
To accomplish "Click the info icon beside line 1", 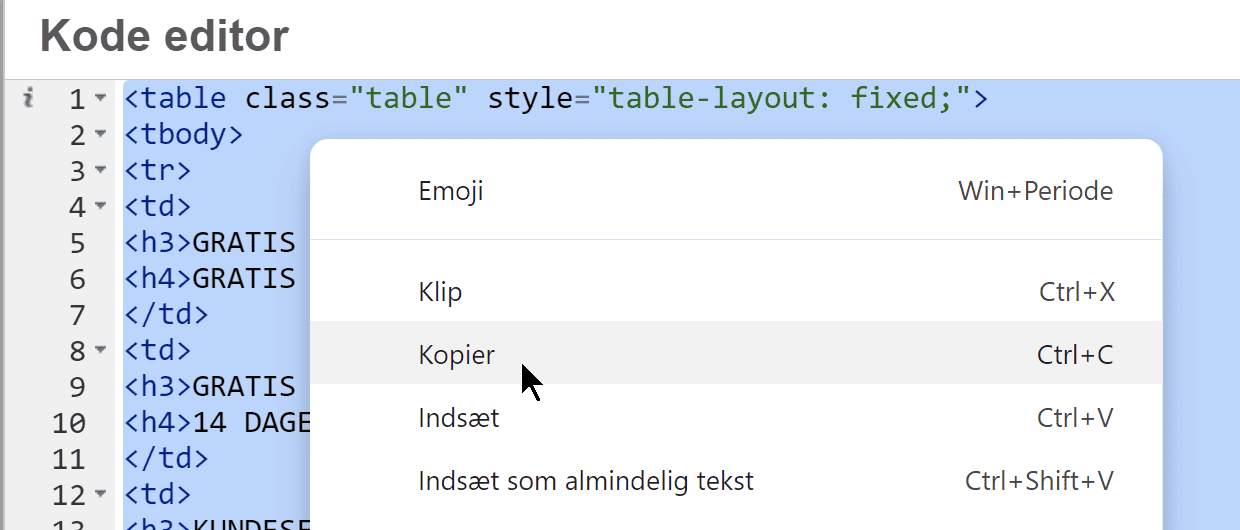I will 29,98.
